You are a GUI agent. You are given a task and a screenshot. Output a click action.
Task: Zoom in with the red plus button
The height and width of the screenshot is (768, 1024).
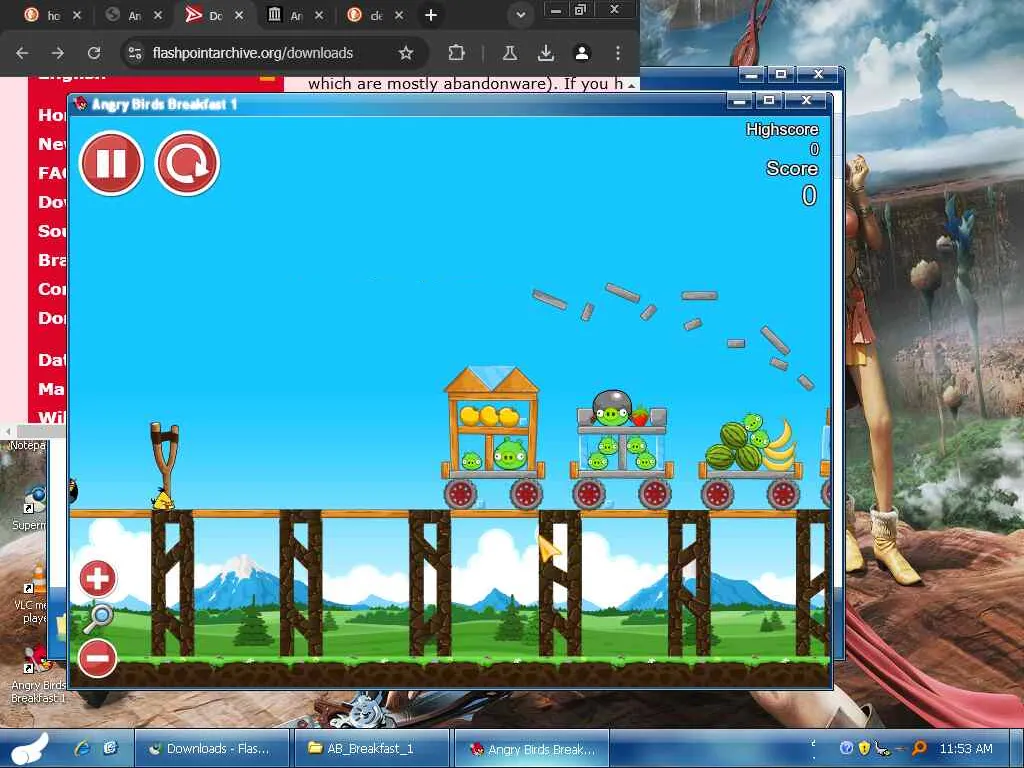pos(98,578)
